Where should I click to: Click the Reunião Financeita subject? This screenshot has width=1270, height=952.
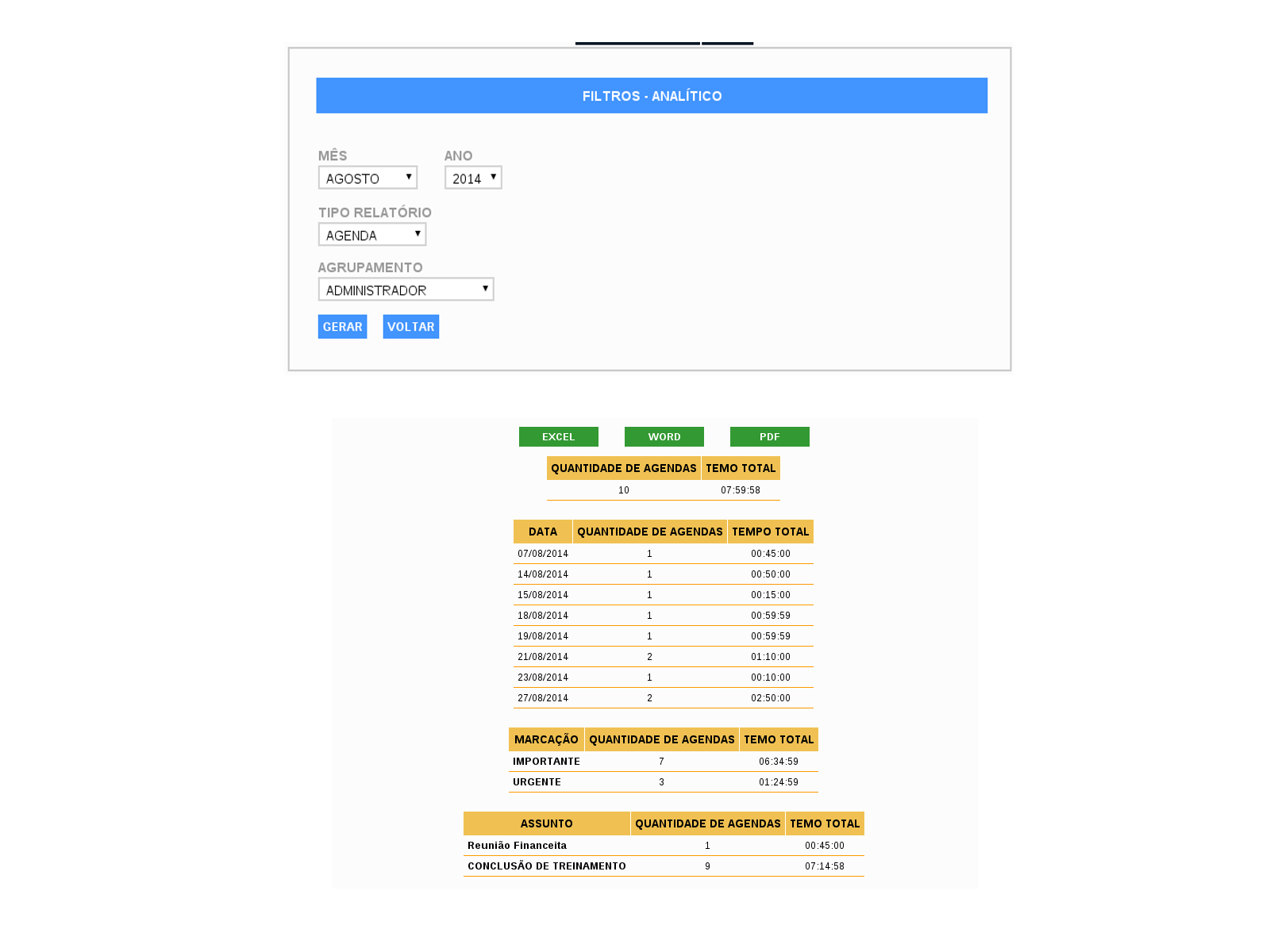click(x=517, y=846)
